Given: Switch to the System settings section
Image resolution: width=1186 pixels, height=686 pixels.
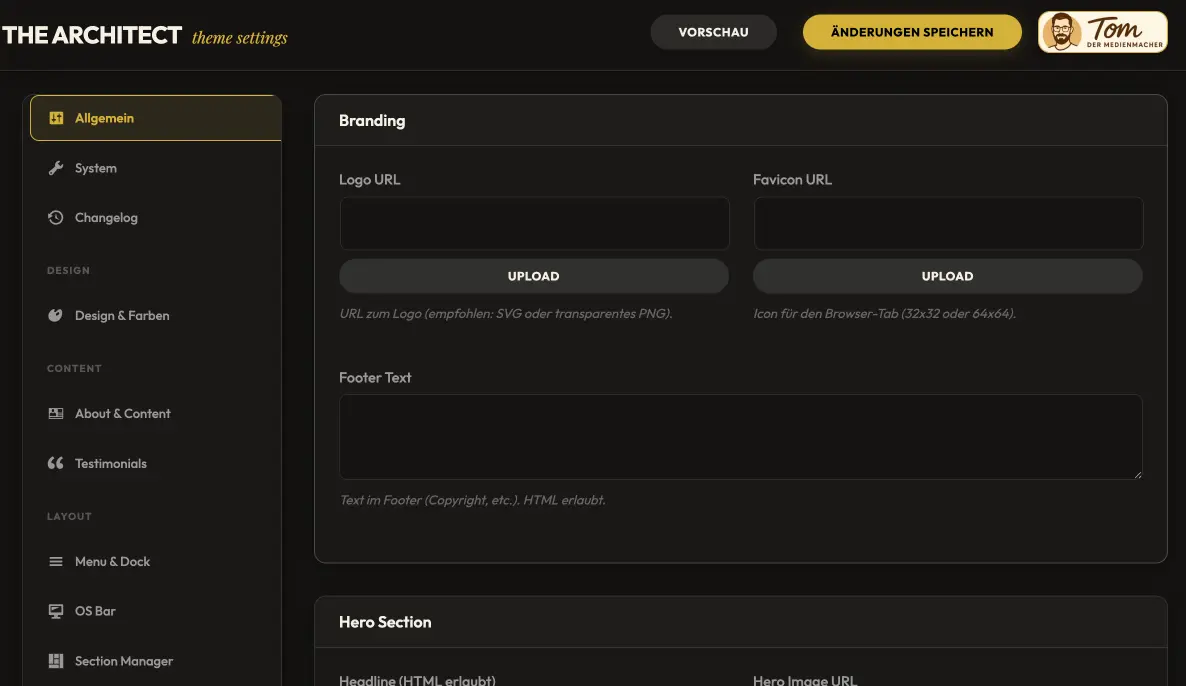Looking at the screenshot, I should tap(95, 167).
